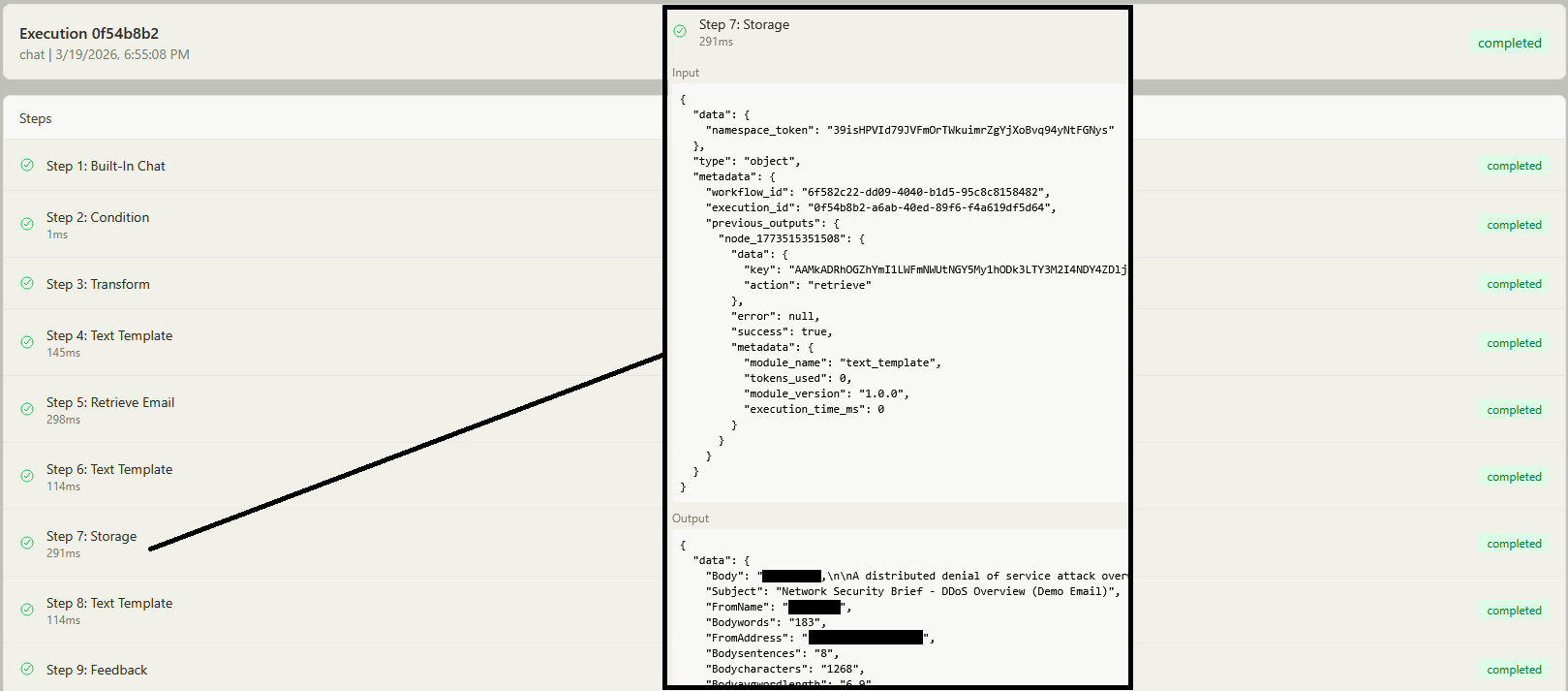Click the execution_id line in Input JSON
The height and width of the screenshot is (691, 1568).
tap(880, 207)
